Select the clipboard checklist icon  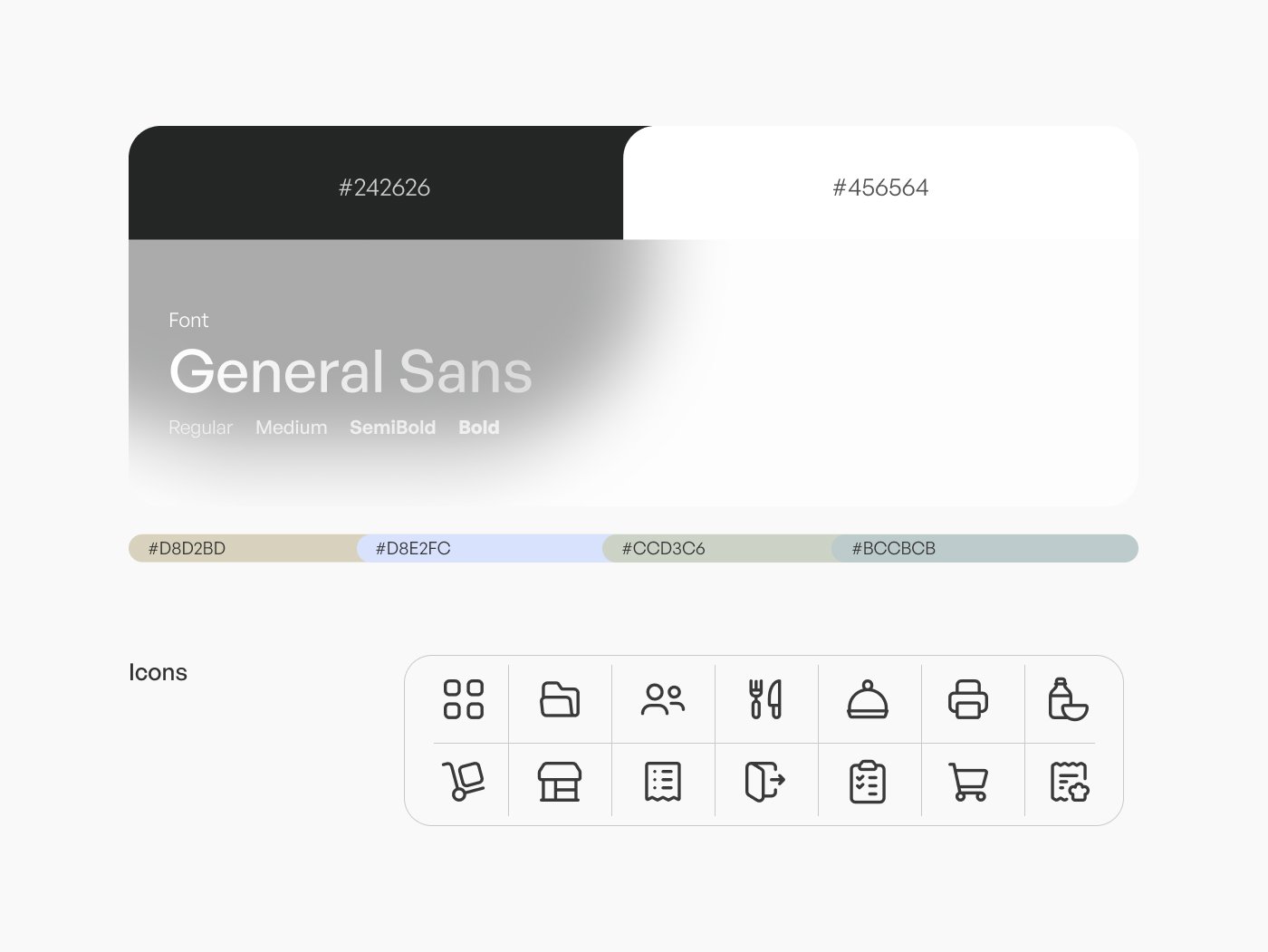(x=868, y=782)
